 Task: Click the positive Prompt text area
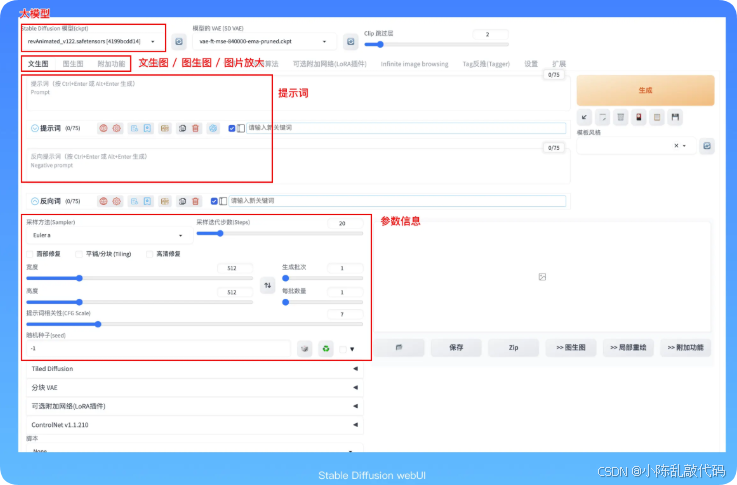[298, 93]
